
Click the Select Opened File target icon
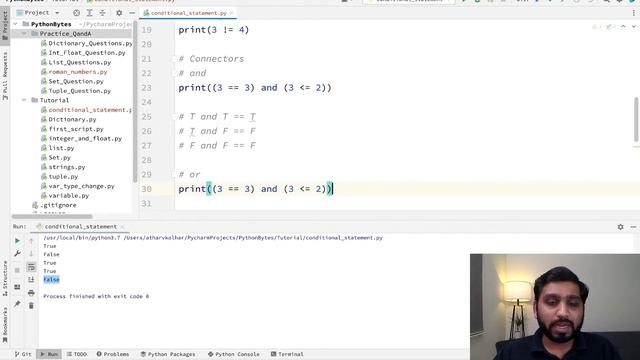(x=76, y=13)
